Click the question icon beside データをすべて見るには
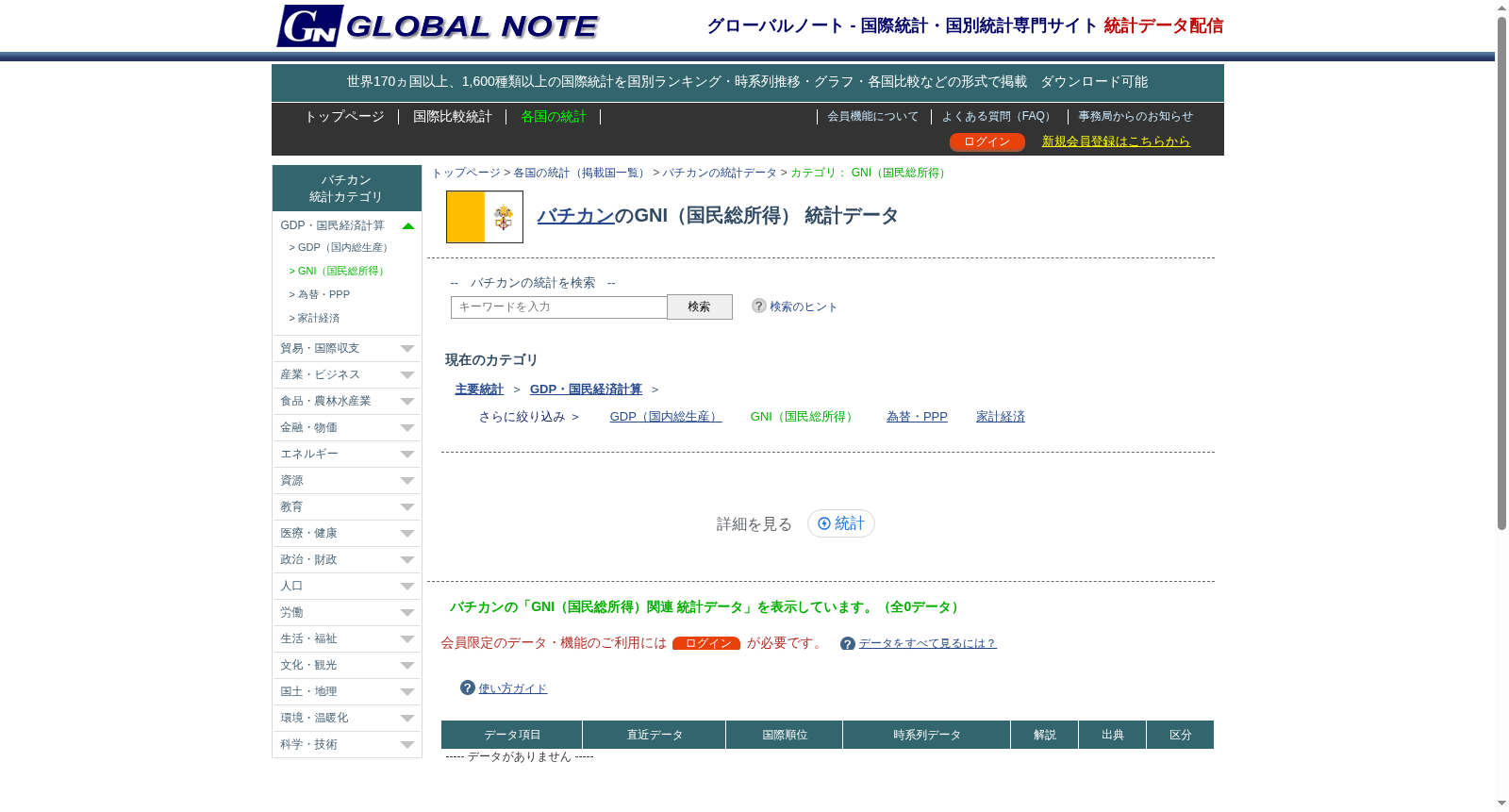Image resolution: width=1509 pixels, height=812 pixels. tap(848, 643)
